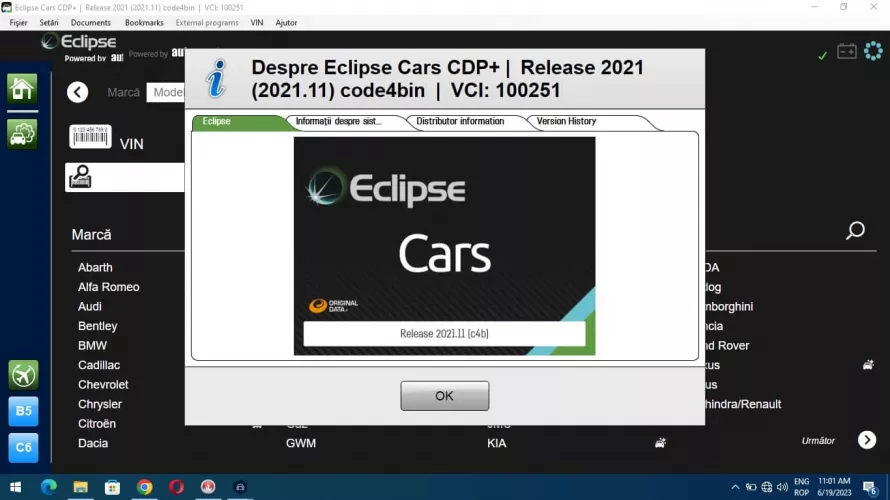Click the battery status icon
Screen dimensions: 890x500
click(x=846, y=51)
